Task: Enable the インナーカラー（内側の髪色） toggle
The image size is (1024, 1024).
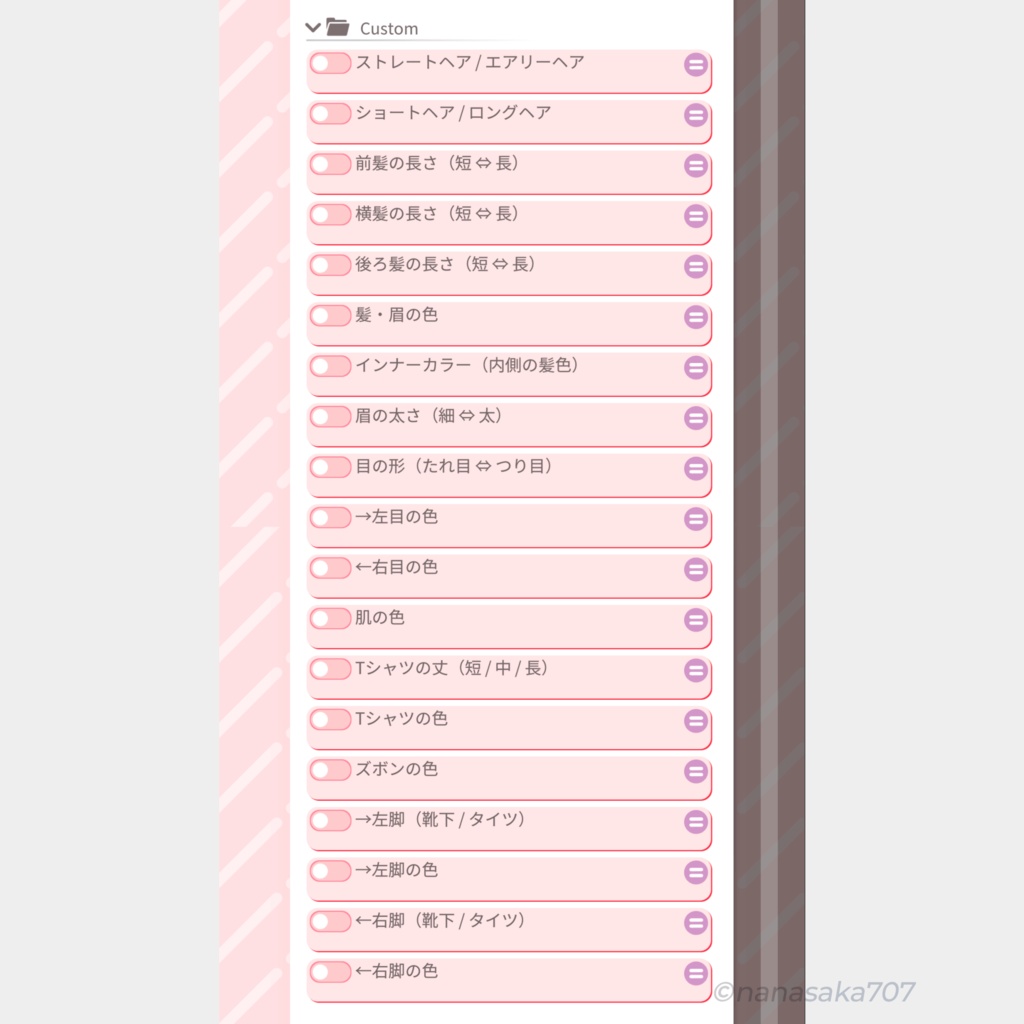Action: [330, 366]
